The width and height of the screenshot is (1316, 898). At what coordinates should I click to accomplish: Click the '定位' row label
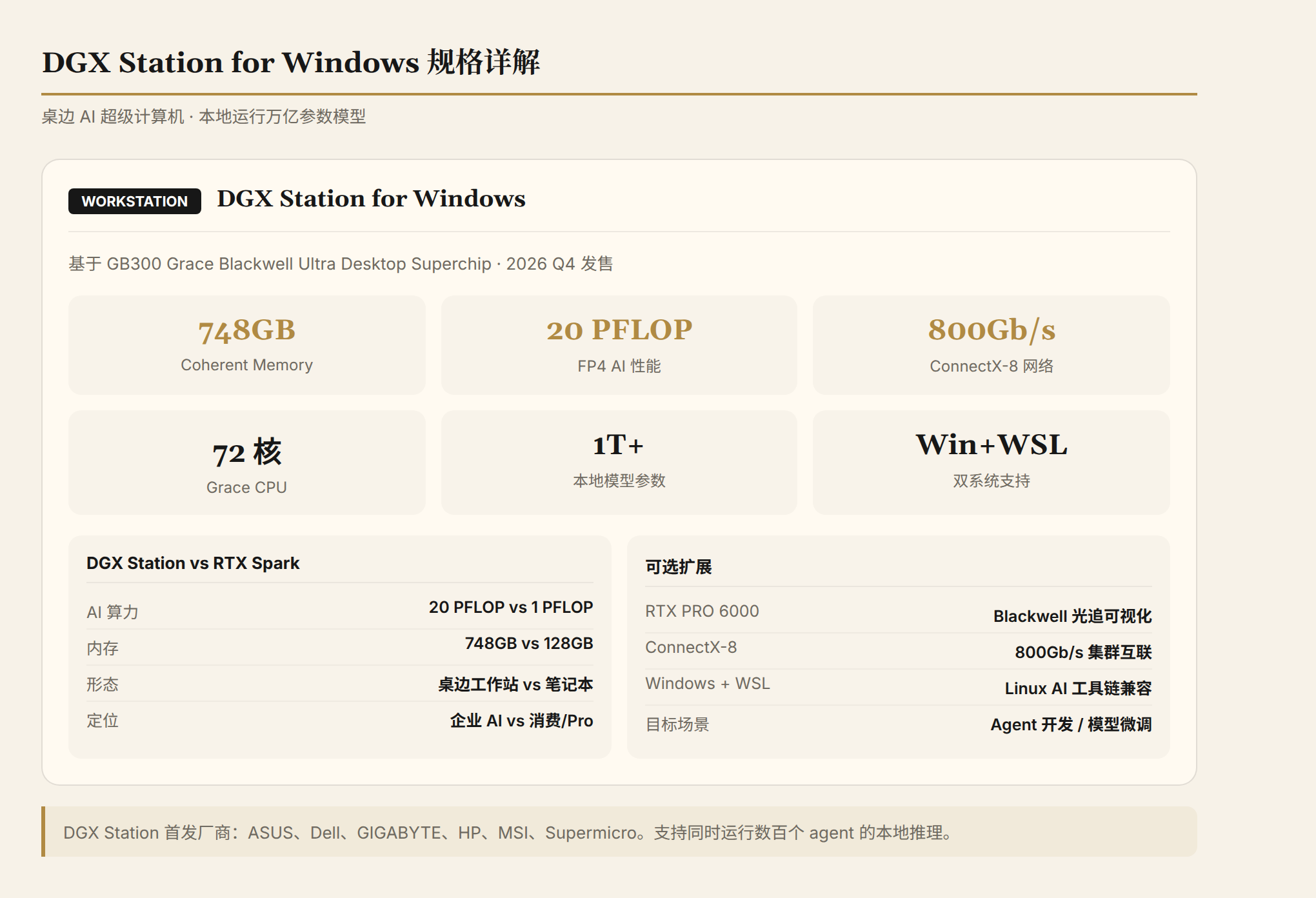(103, 720)
